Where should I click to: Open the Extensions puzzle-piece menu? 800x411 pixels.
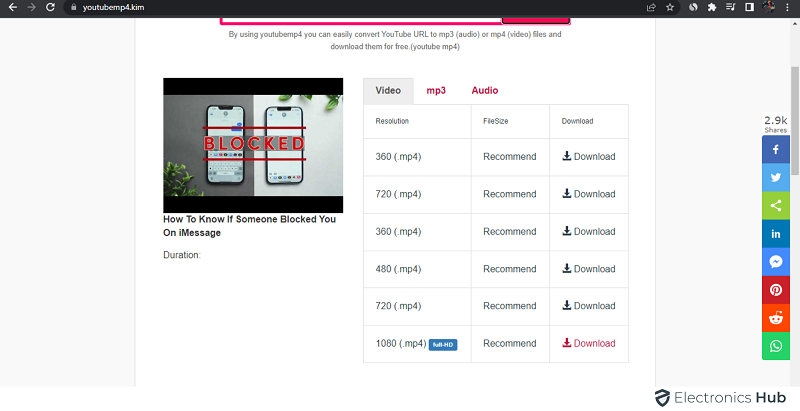(x=712, y=7)
